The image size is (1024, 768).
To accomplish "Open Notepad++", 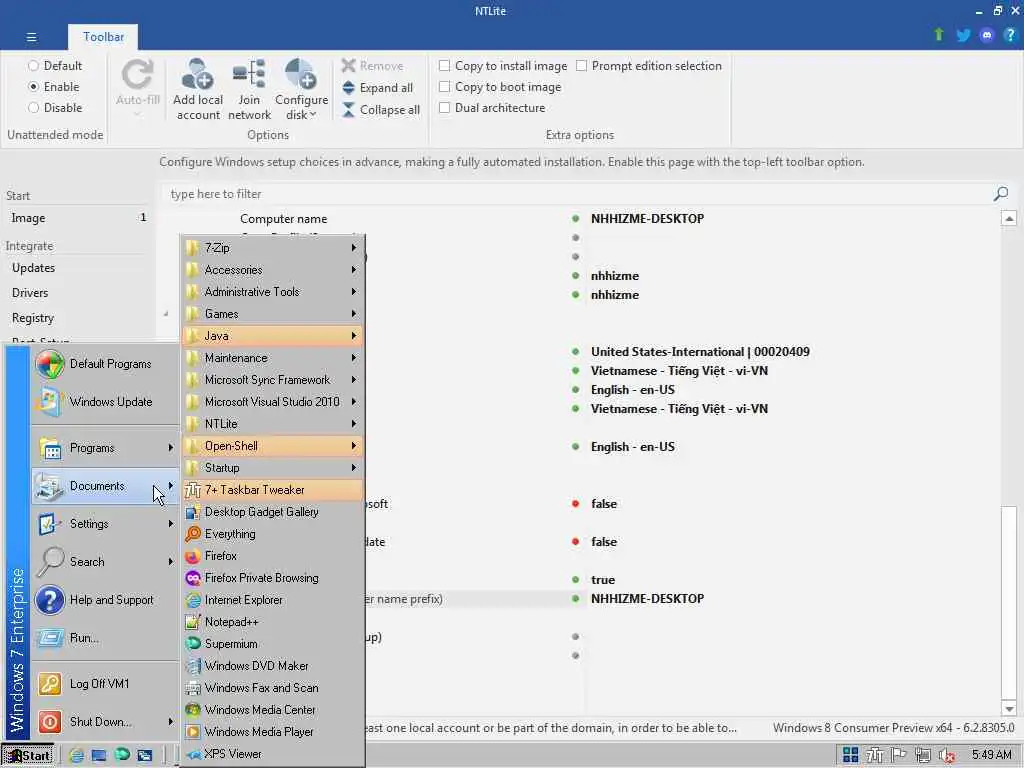I will pos(273,622).
